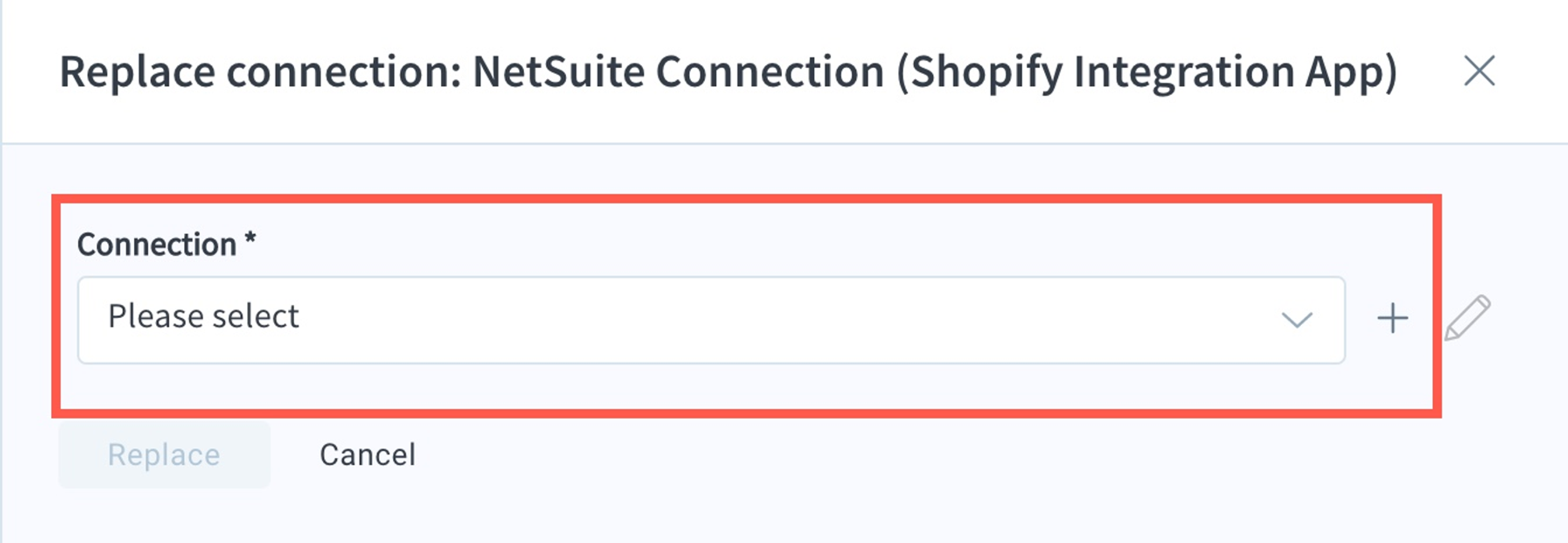Image resolution: width=1568 pixels, height=543 pixels.
Task: Open the Connection combo box
Action: pyautogui.click(x=711, y=320)
